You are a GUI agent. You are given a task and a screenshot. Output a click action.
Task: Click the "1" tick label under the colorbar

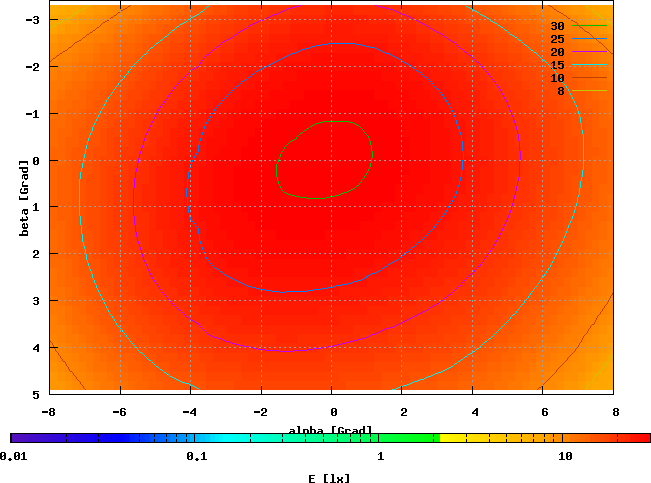pyautogui.click(x=381, y=456)
